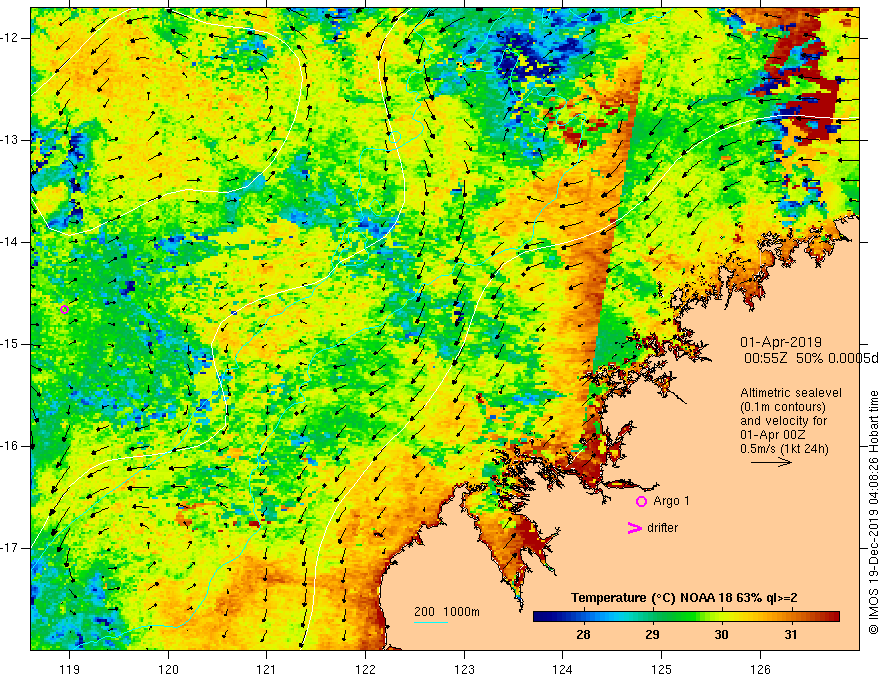Click the magenta drifter legend arrow symbol
Viewport: 880px width, 680px height.
(634, 528)
